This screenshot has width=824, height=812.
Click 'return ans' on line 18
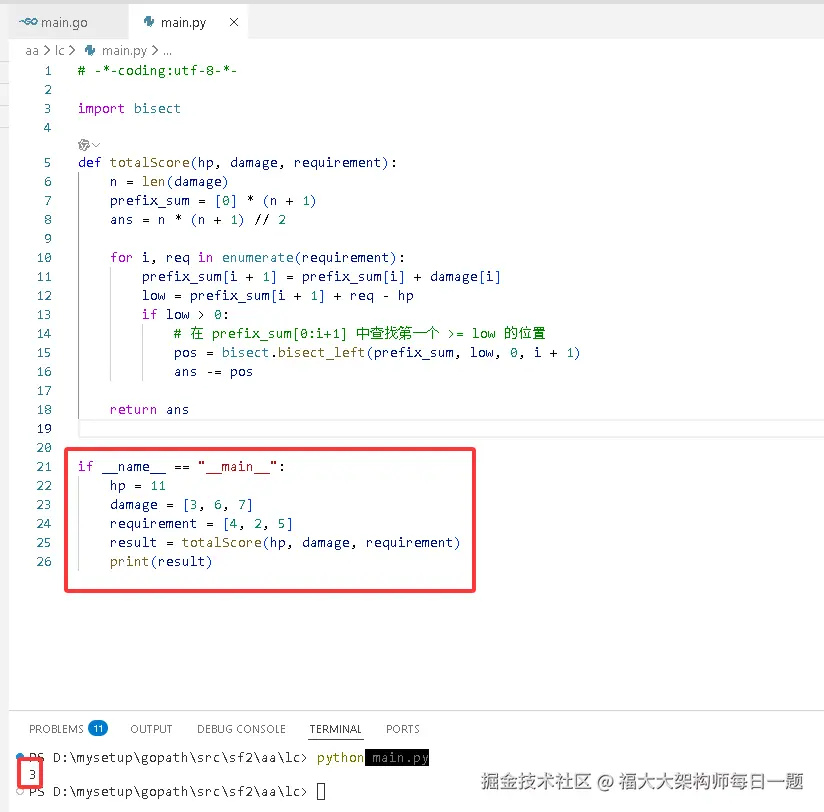149,409
